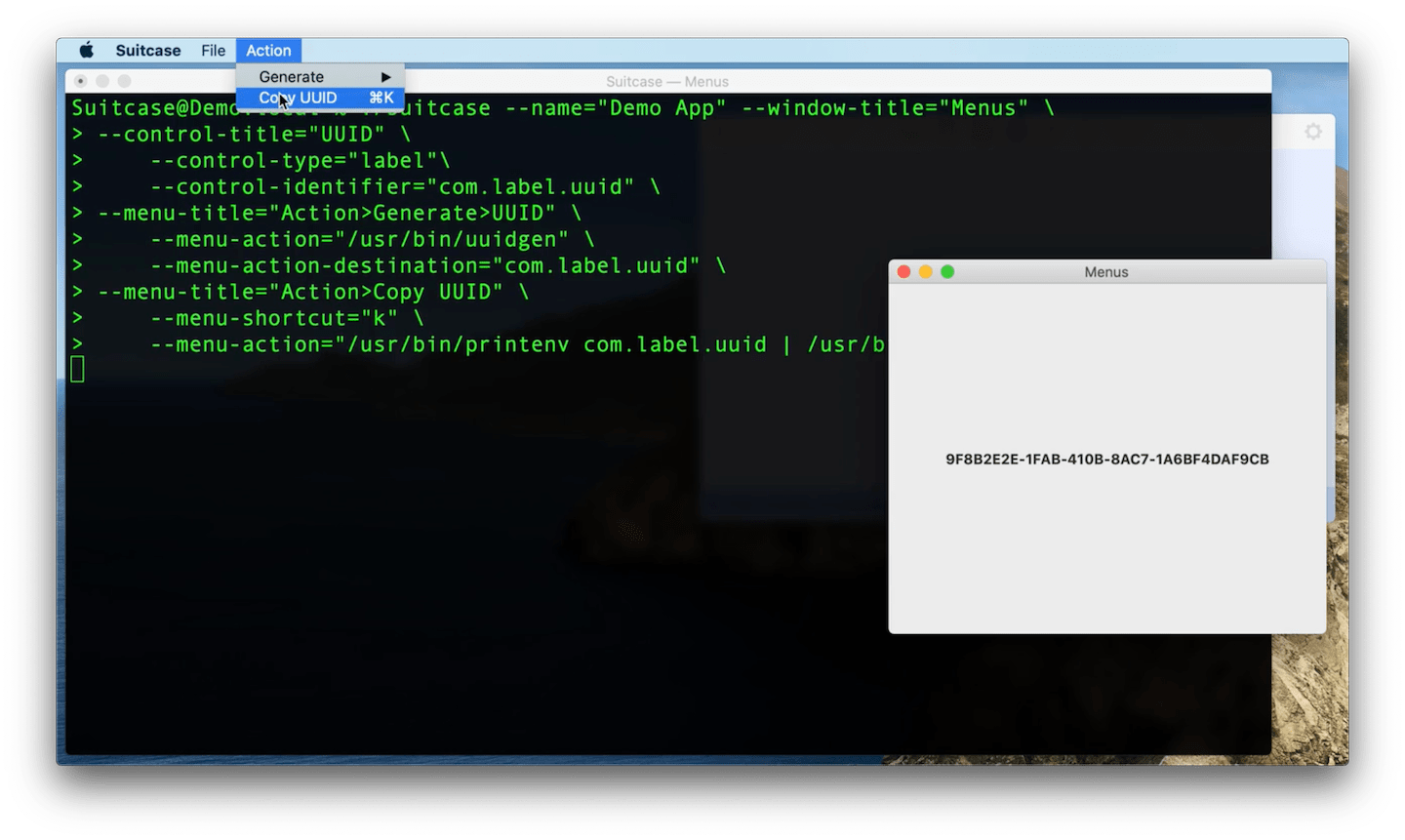Click the UUID label text in Menus window

pos(1107,460)
